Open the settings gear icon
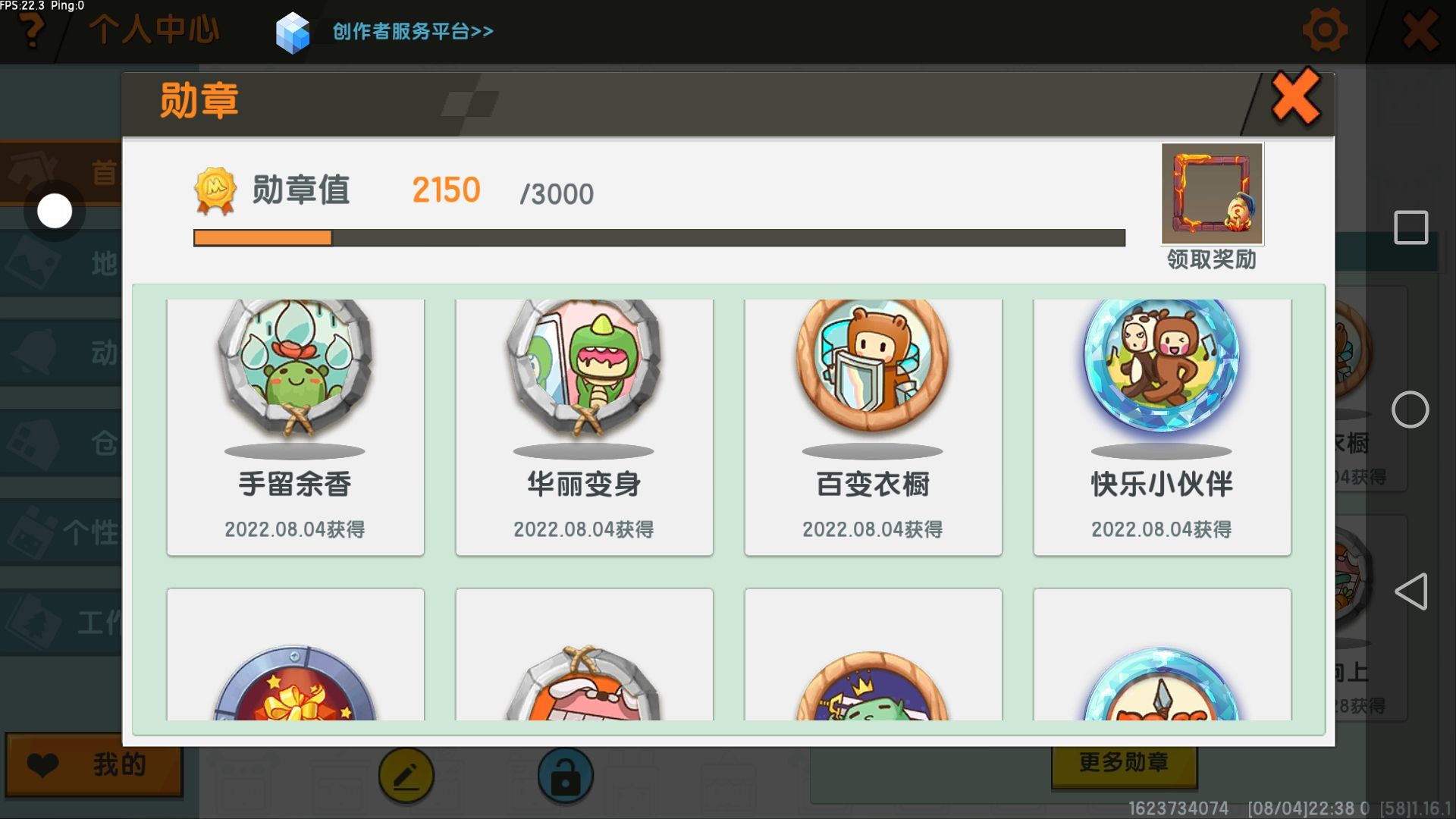Screen dimensions: 1456x819 click(x=1324, y=31)
